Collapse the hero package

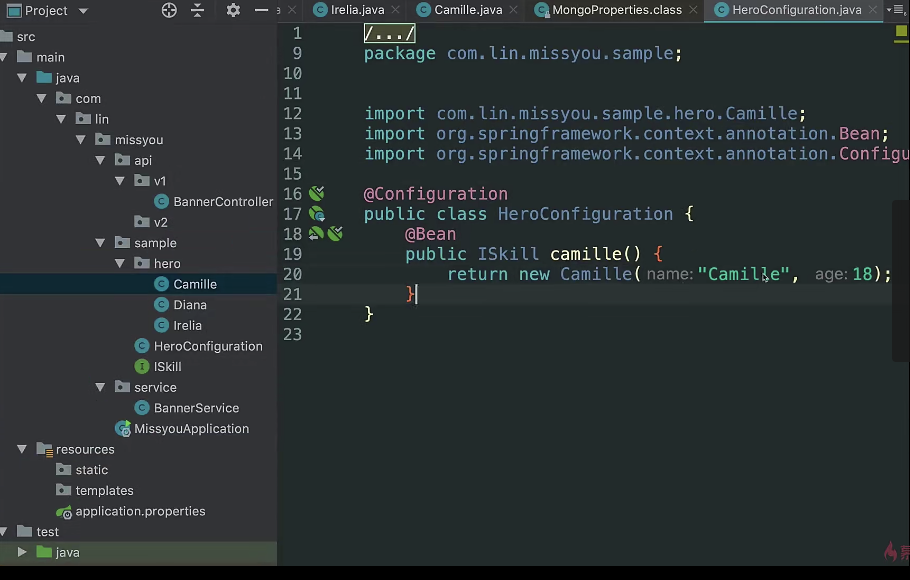tap(120, 264)
